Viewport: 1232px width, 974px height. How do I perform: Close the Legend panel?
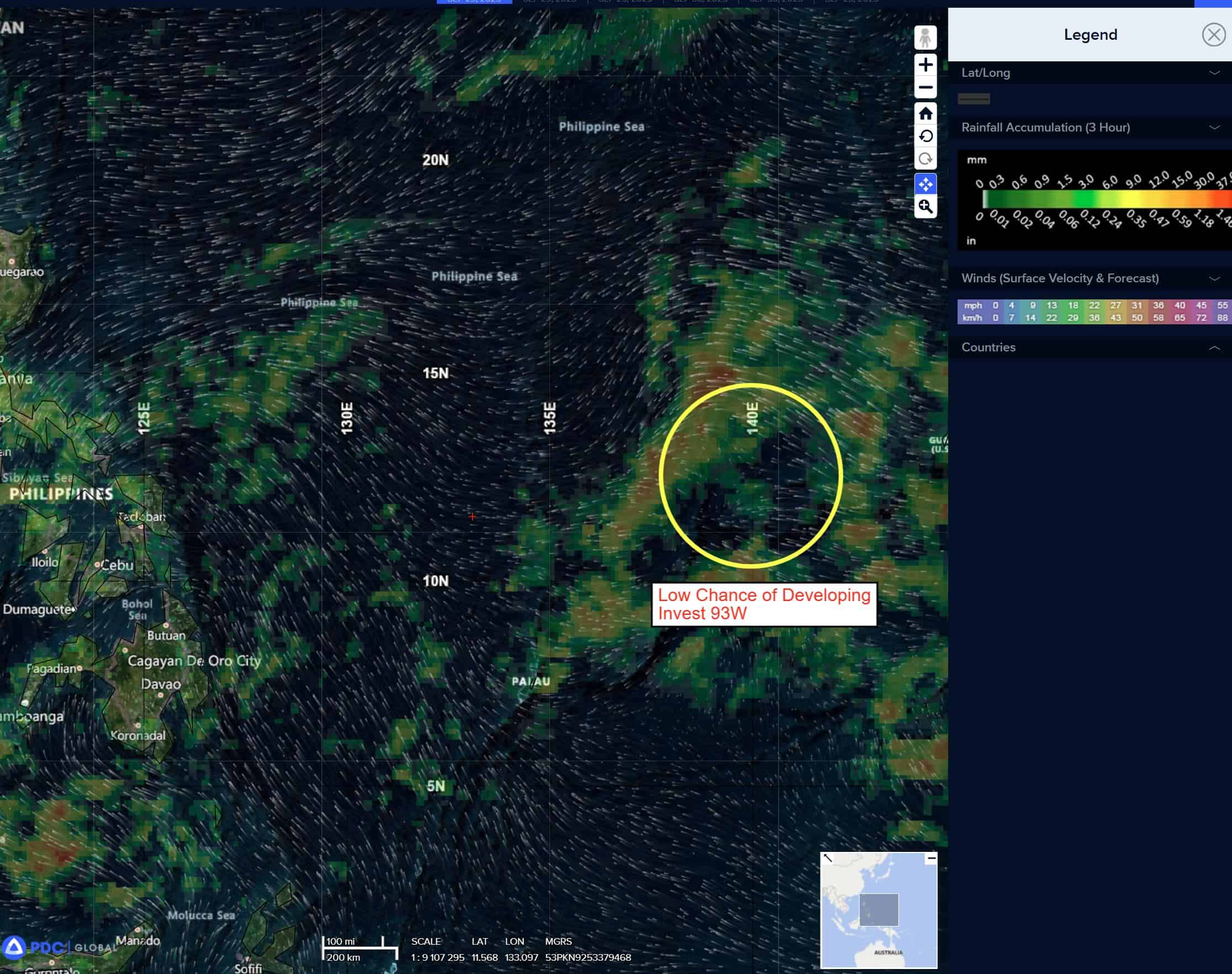tap(1213, 35)
